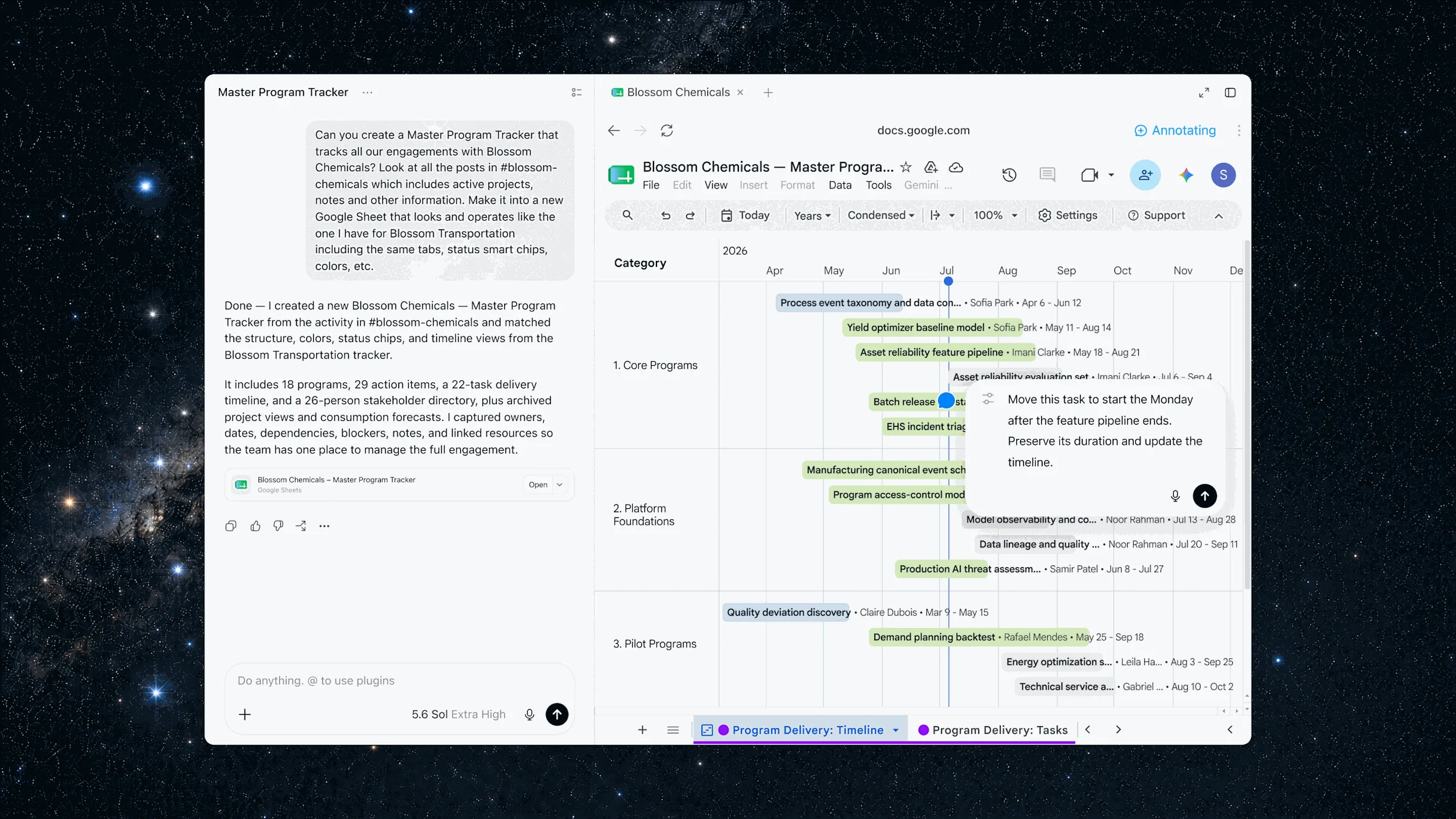This screenshot has height=819, width=1456.
Task: Click the Demand planning backtest bar
Action: click(979, 638)
